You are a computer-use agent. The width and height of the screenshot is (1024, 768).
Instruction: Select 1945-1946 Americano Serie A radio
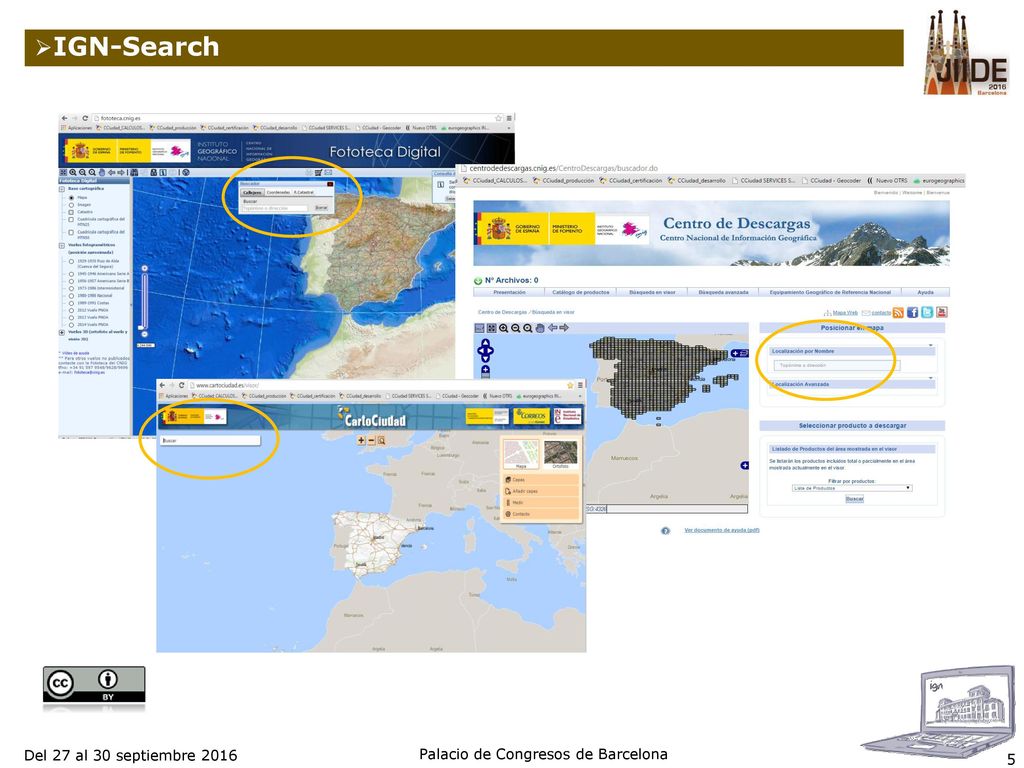(71, 274)
